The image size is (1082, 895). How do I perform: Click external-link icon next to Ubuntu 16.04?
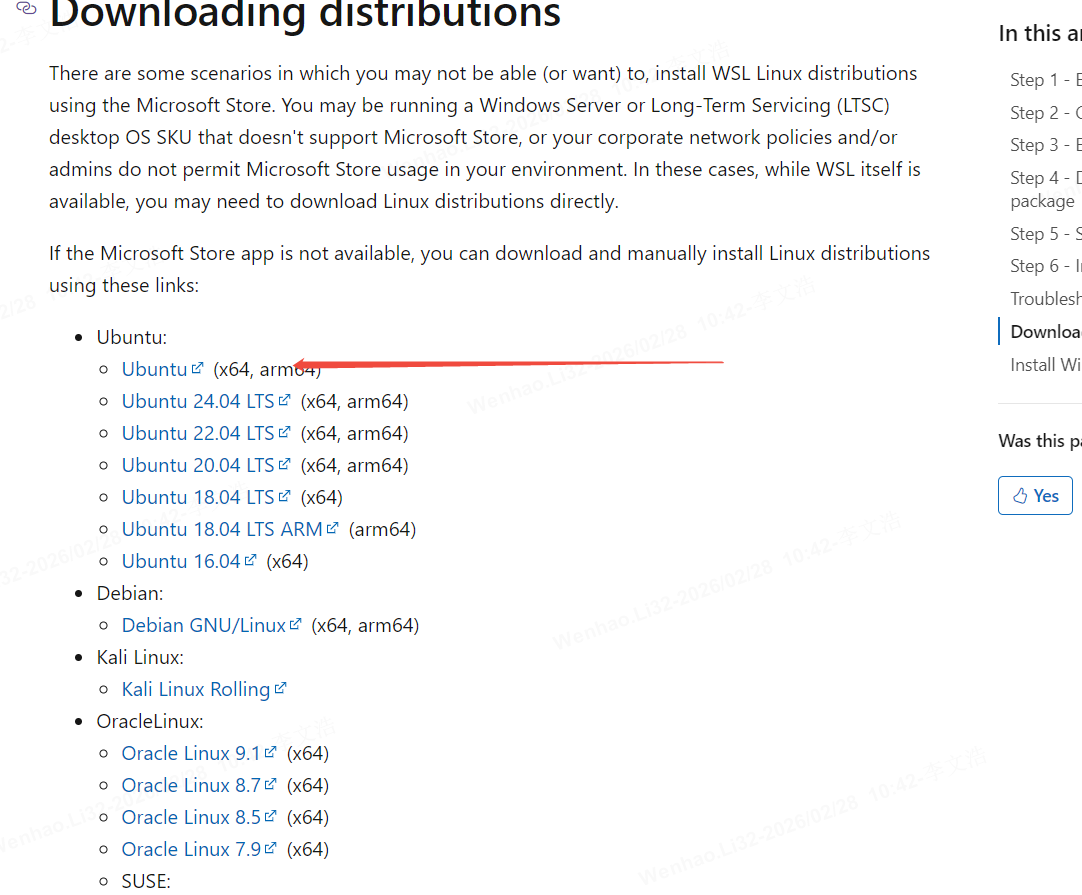(x=250, y=560)
